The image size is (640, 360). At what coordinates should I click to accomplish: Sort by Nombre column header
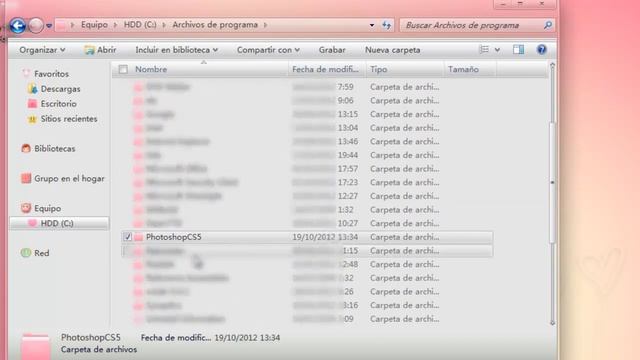coord(151,69)
